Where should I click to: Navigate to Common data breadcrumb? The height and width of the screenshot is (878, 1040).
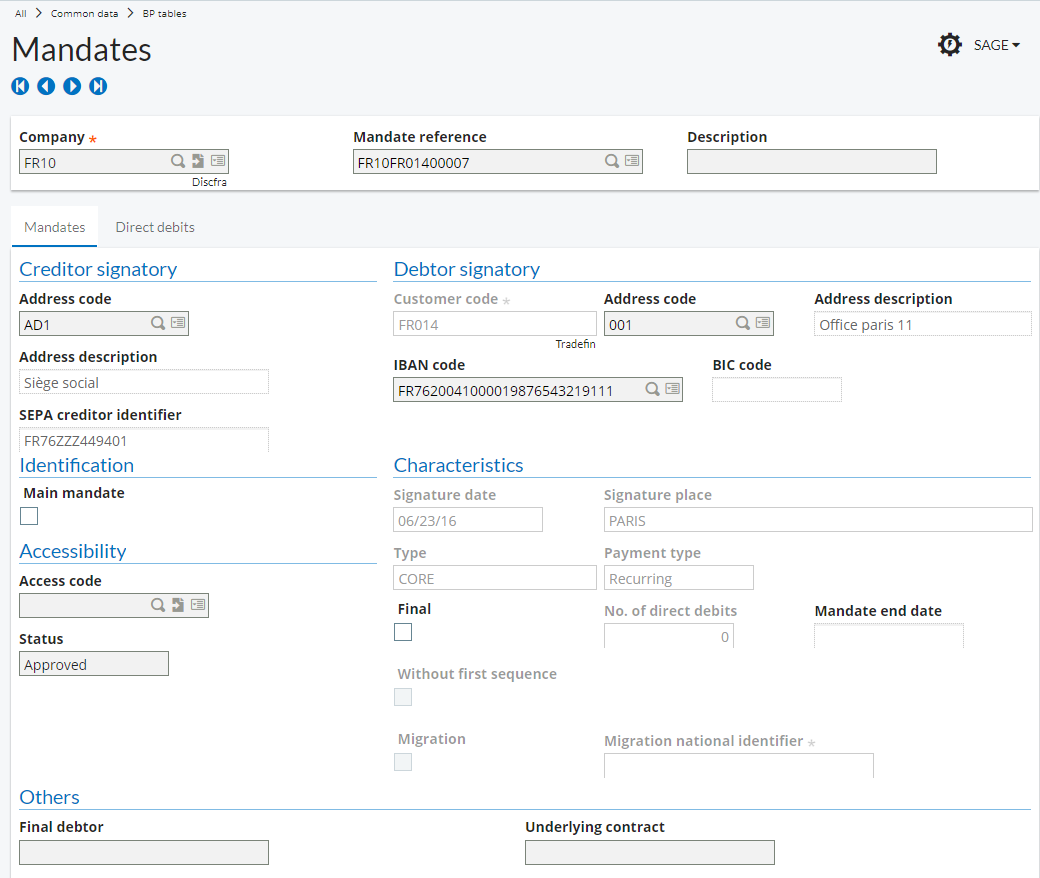click(84, 14)
